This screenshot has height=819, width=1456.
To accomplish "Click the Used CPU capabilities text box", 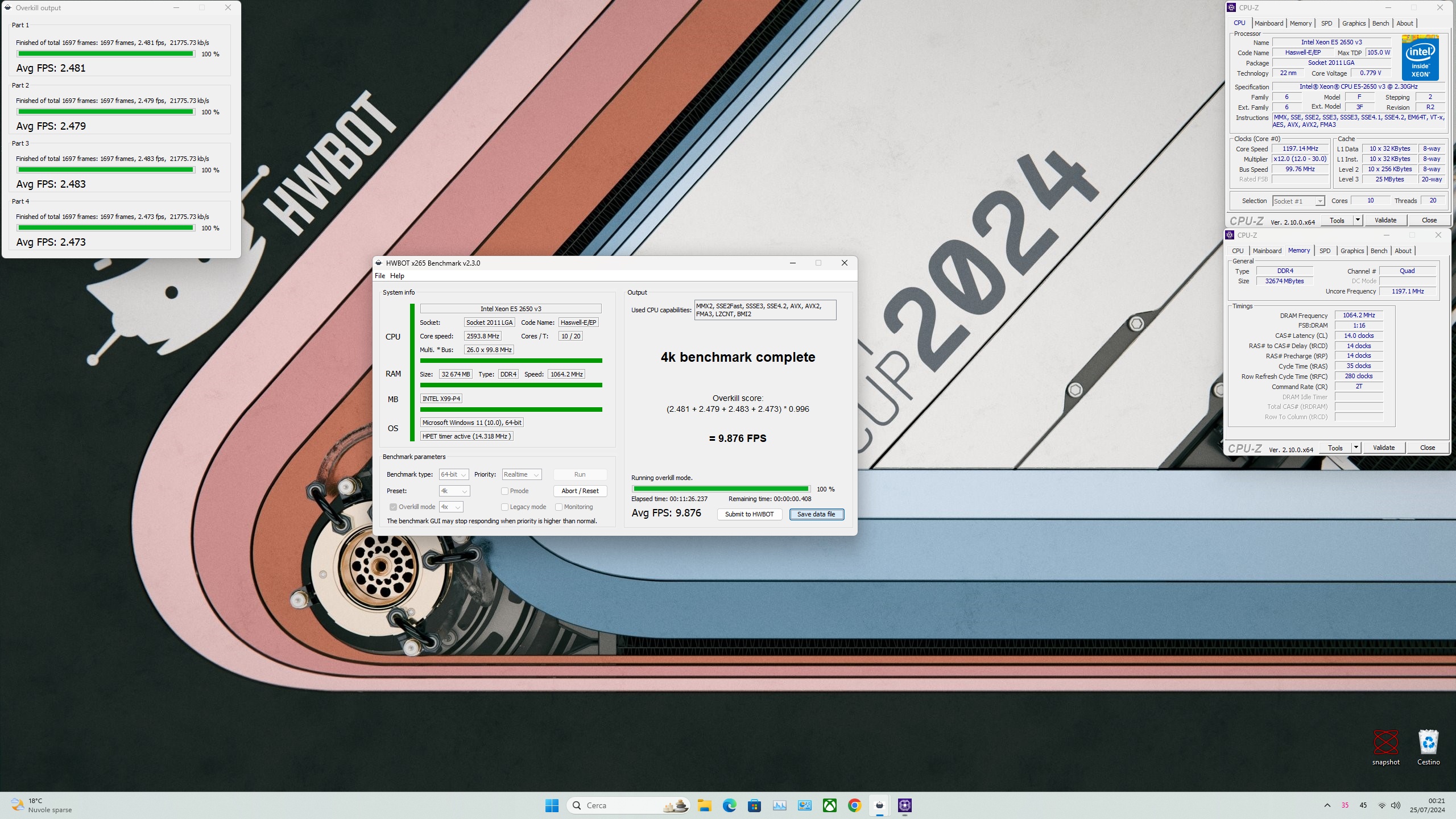I will click(x=765, y=310).
